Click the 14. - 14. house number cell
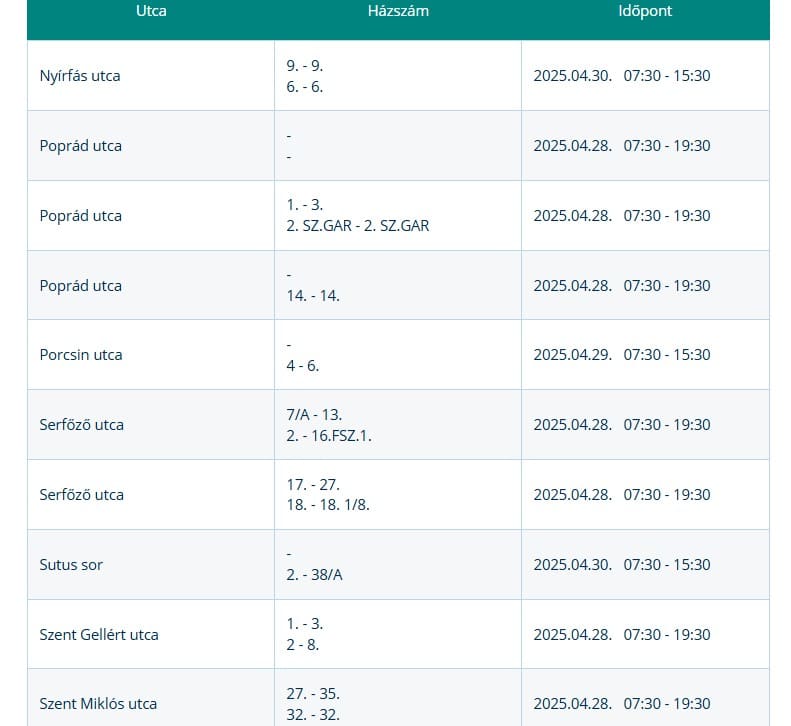The height and width of the screenshot is (726, 791). click(x=313, y=296)
